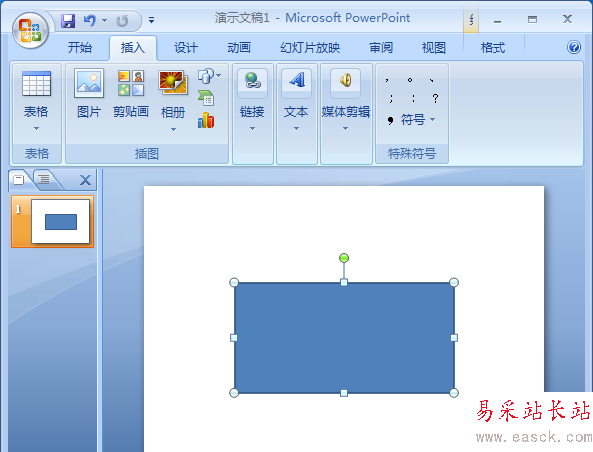The height and width of the screenshot is (452, 593).
Task: Open the 设计 tab
Action: (x=186, y=48)
